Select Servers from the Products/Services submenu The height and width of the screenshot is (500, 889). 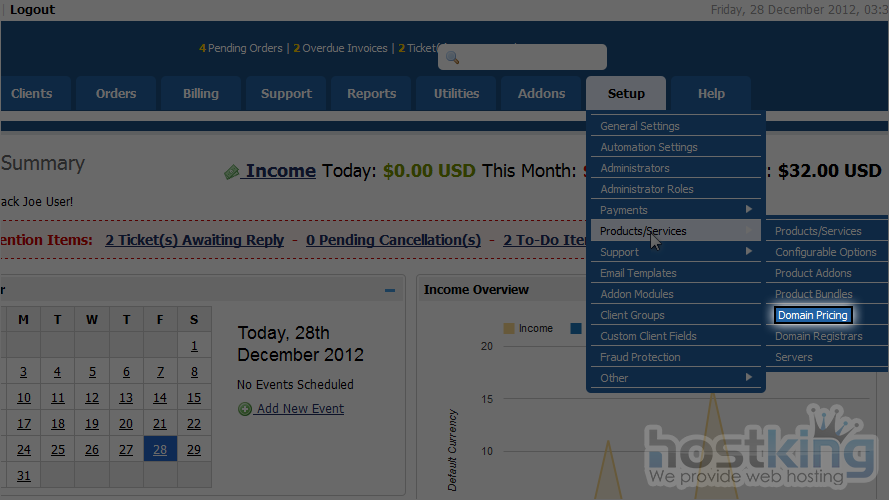coord(794,357)
